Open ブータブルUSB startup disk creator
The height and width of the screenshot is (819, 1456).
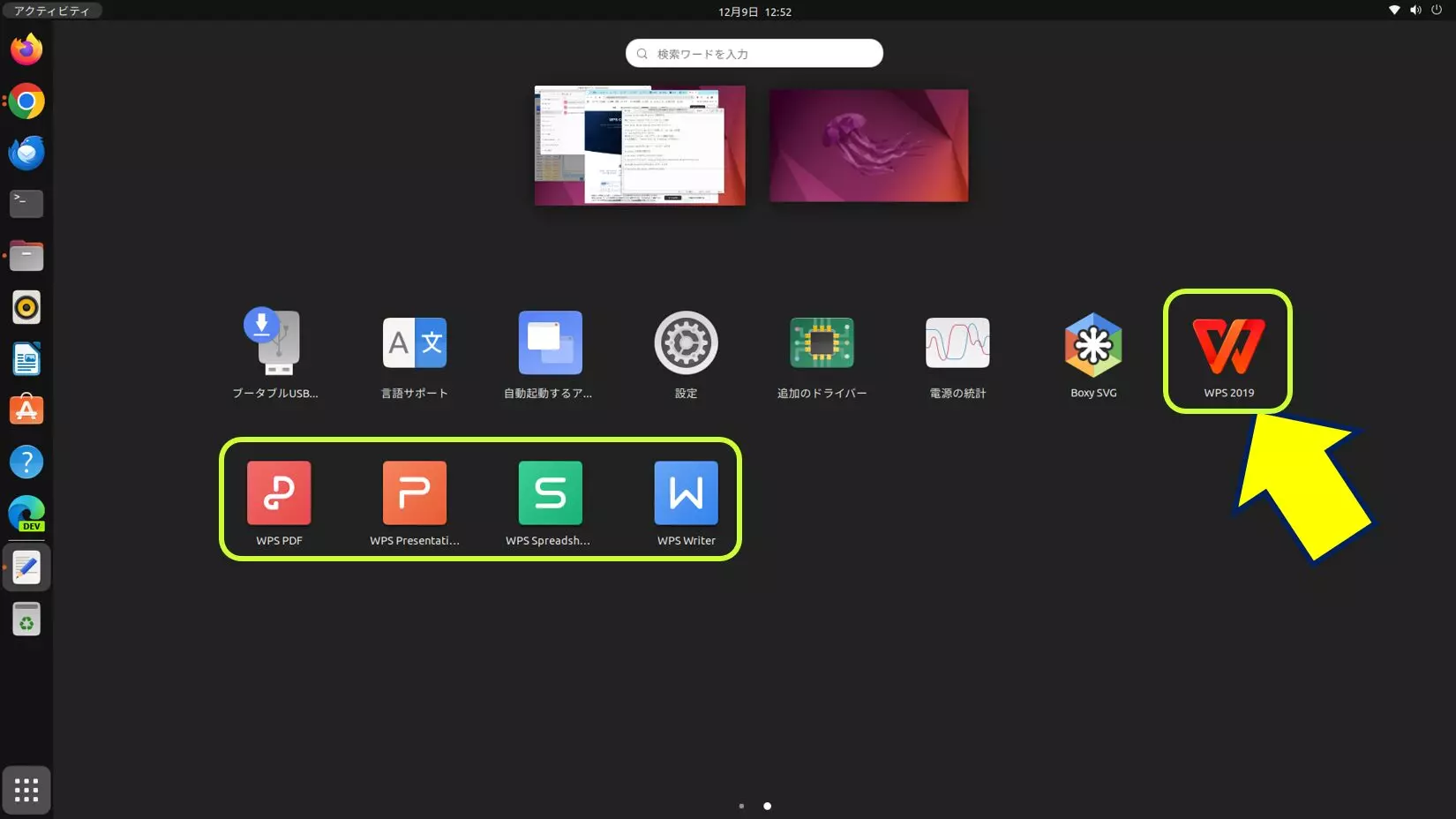277,351
